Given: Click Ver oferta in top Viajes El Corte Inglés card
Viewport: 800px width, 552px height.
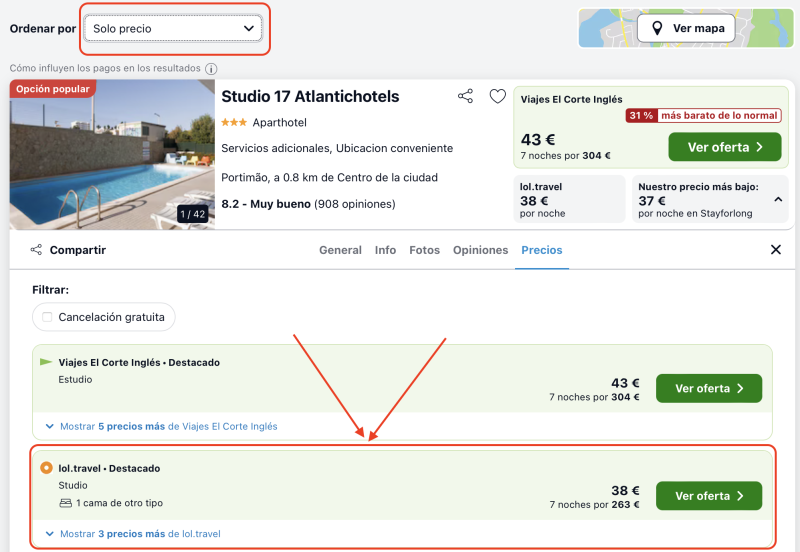Looking at the screenshot, I should pyautogui.click(x=724, y=147).
